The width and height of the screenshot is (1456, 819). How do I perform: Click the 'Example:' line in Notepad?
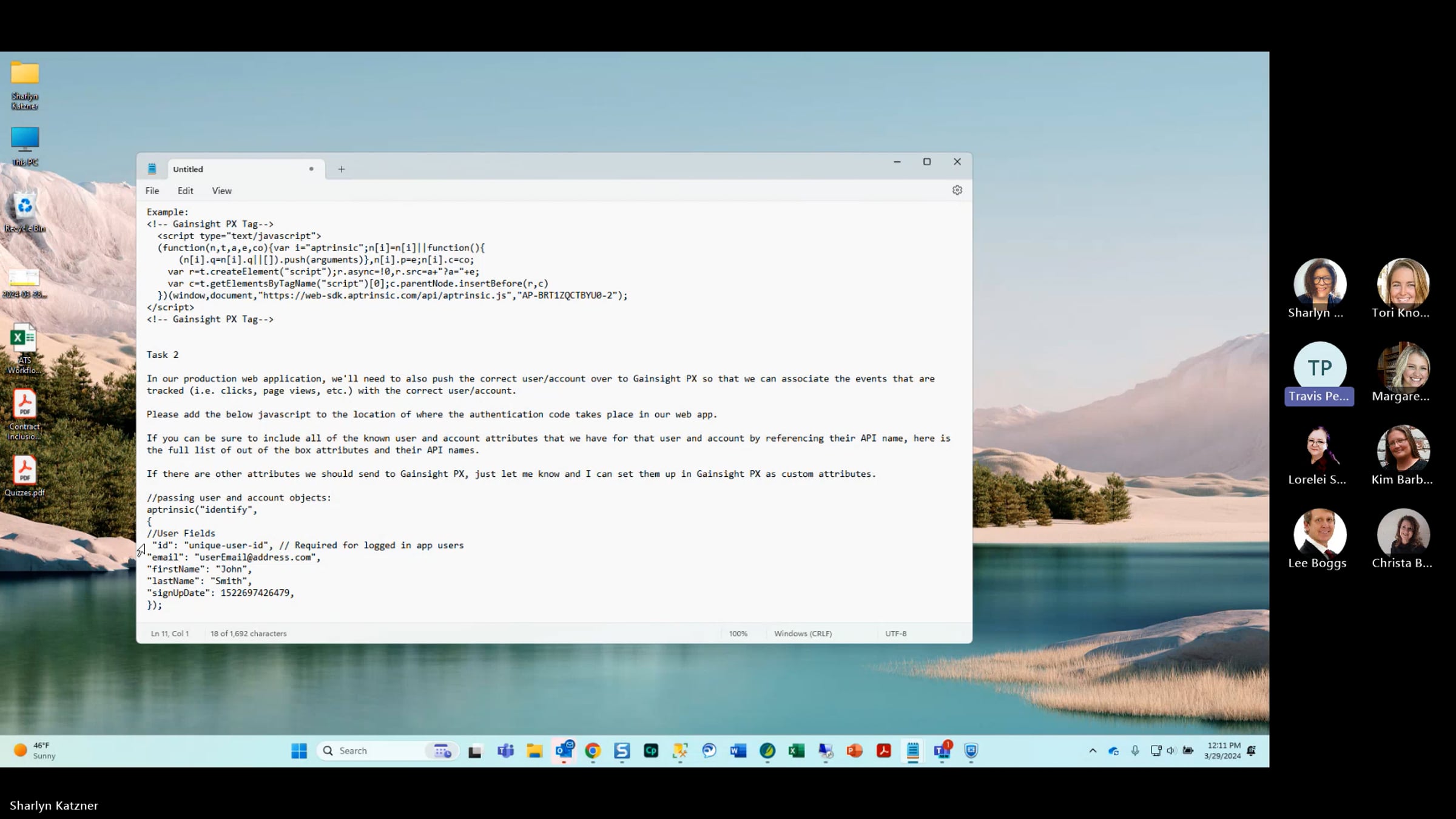(x=167, y=212)
